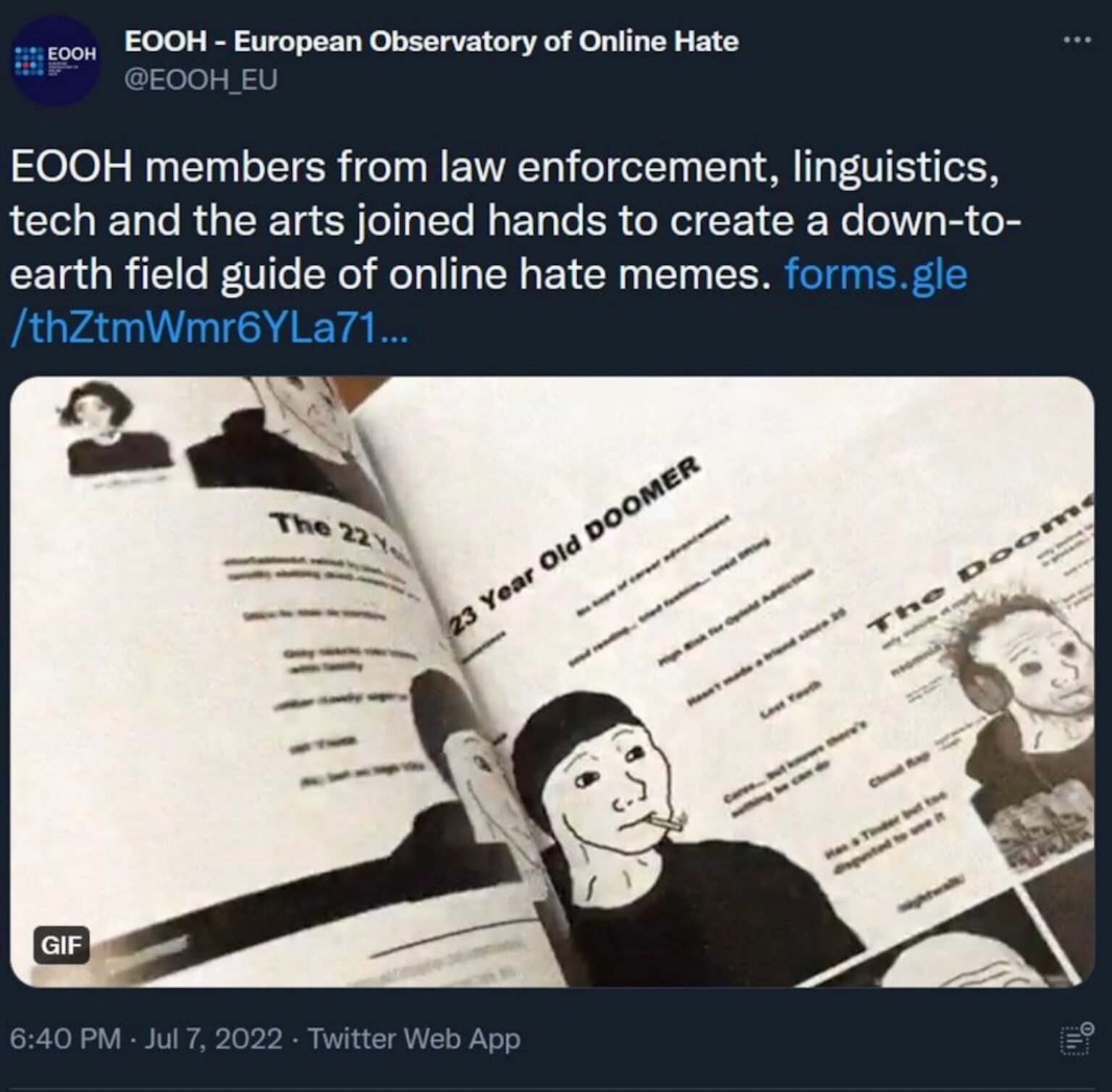This screenshot has width=1112, height=1092.
Task: Open the tweet's three-dot more menu
Action: 1077,41
